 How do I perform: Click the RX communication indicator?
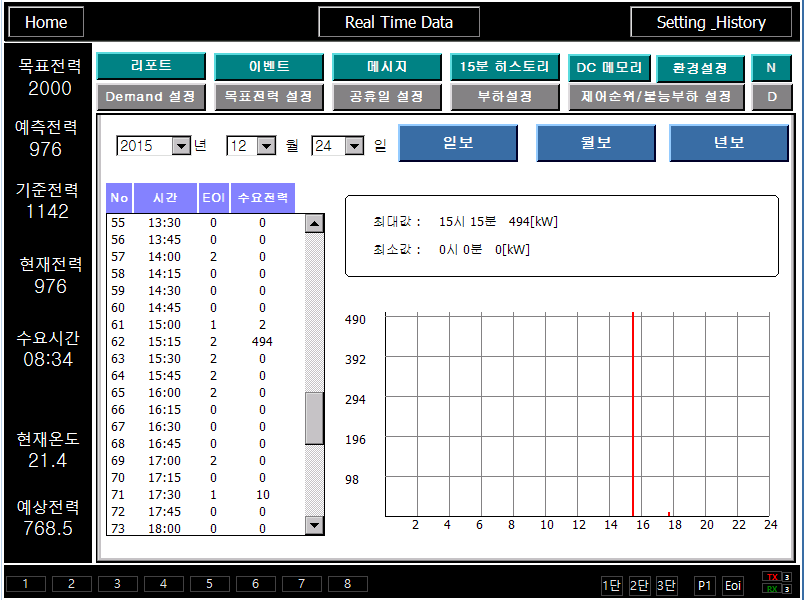(772, 589)
